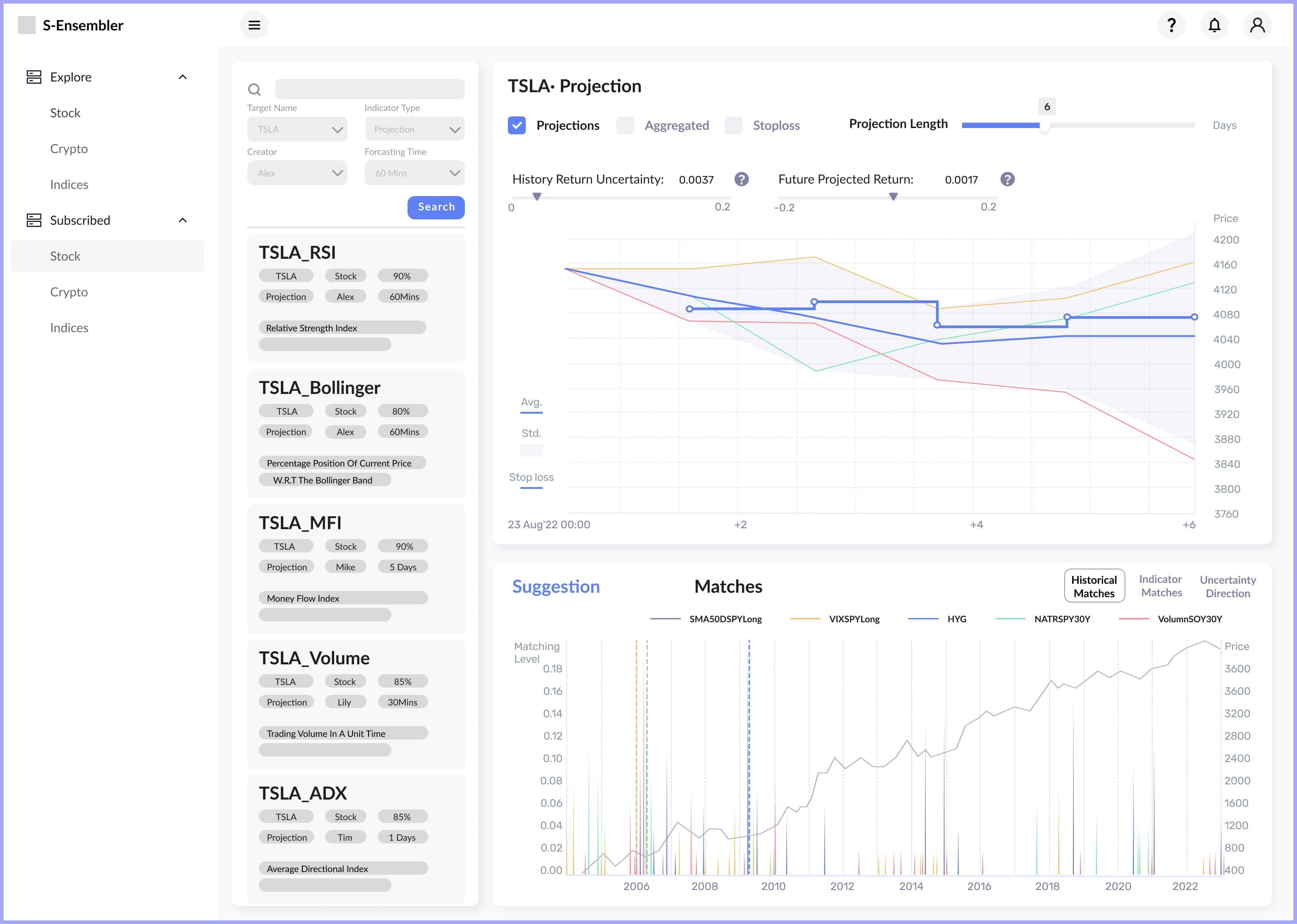This screenshot has height=924, width=1297.
Task: Click the 1 Days tag in TSLA_ADX
Action: [402, 837]
